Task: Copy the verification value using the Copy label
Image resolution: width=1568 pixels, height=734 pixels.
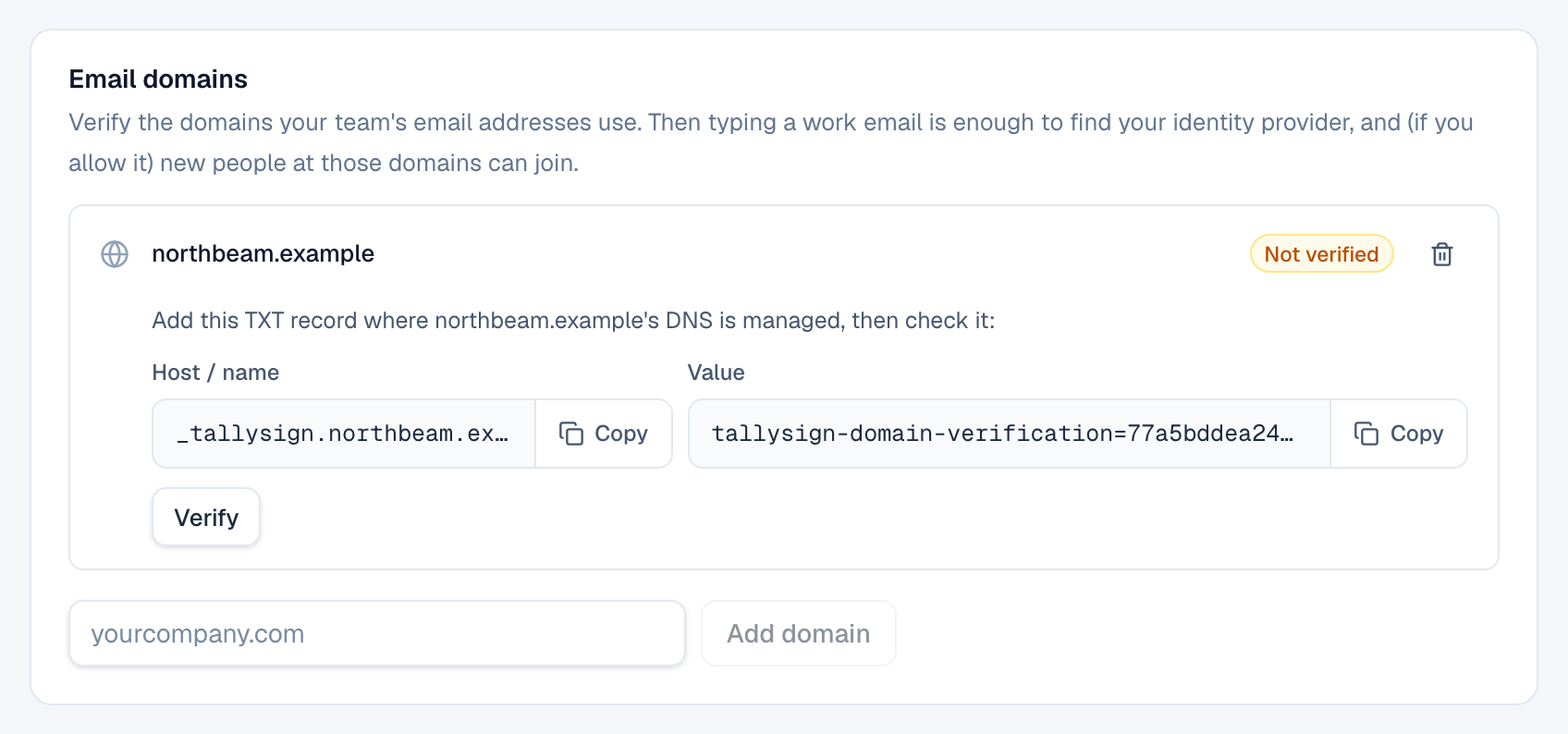Action: click(1417, 434)
